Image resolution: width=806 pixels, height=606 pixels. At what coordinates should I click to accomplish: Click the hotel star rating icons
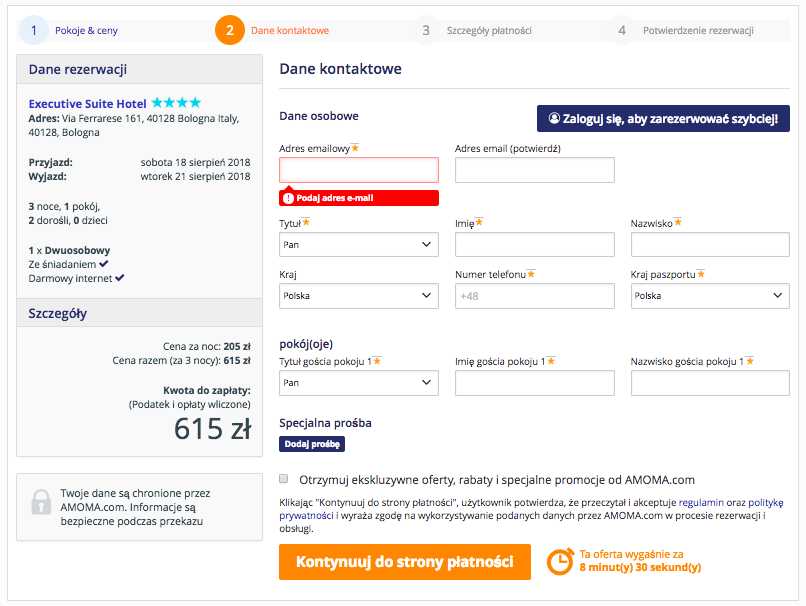[x=176, y=103]
